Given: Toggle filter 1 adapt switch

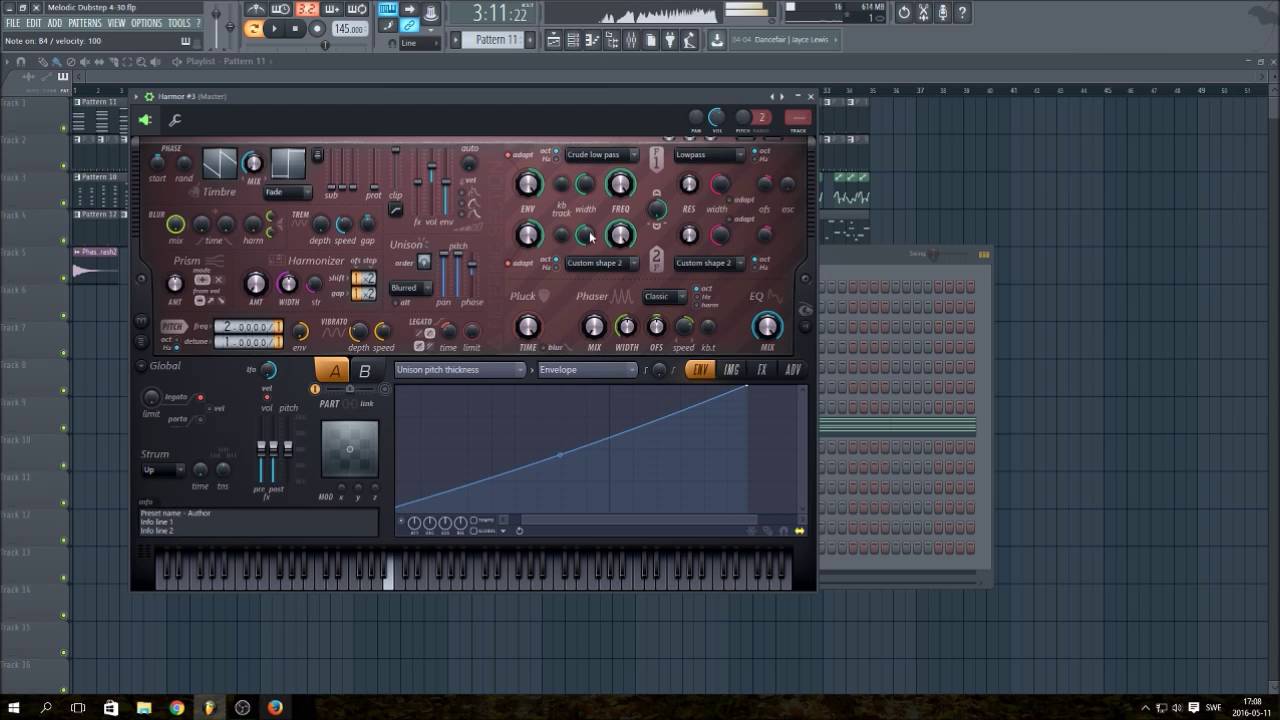Looking at the screenshot, I should (508, 155).
